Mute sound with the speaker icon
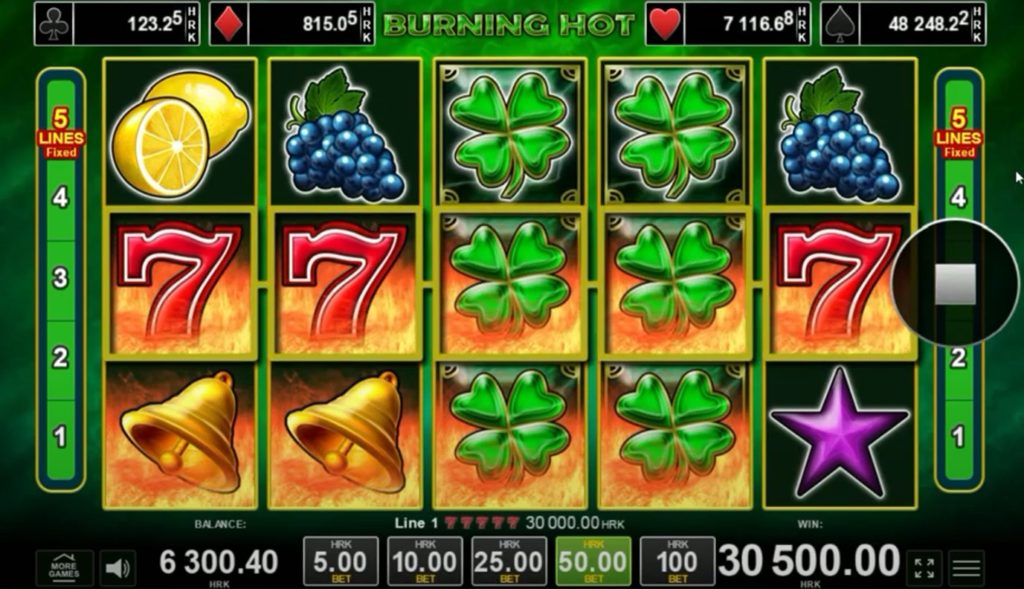 click(x=118, y=568)
